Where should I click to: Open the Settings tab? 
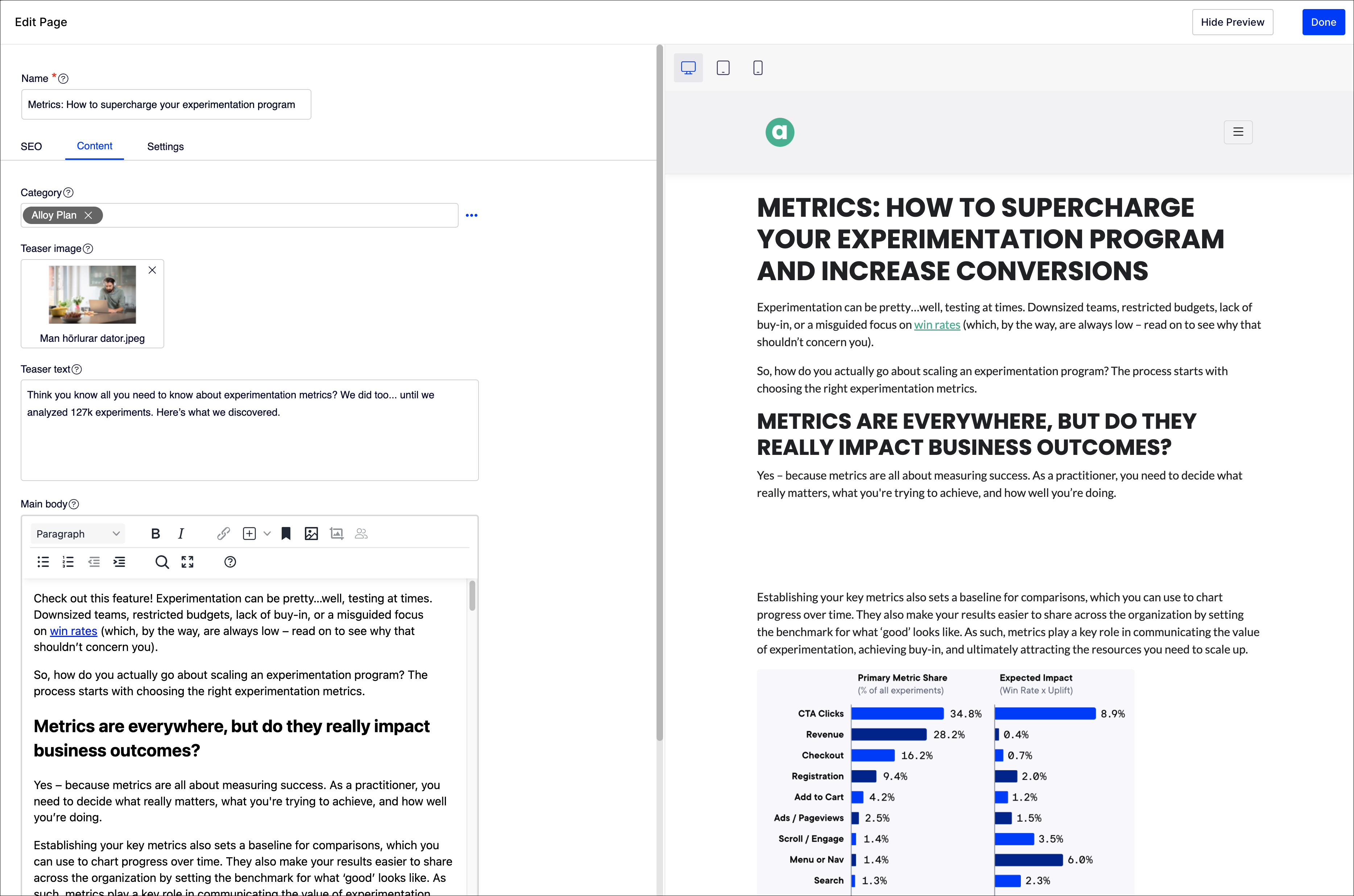click(x=165, y=146)
